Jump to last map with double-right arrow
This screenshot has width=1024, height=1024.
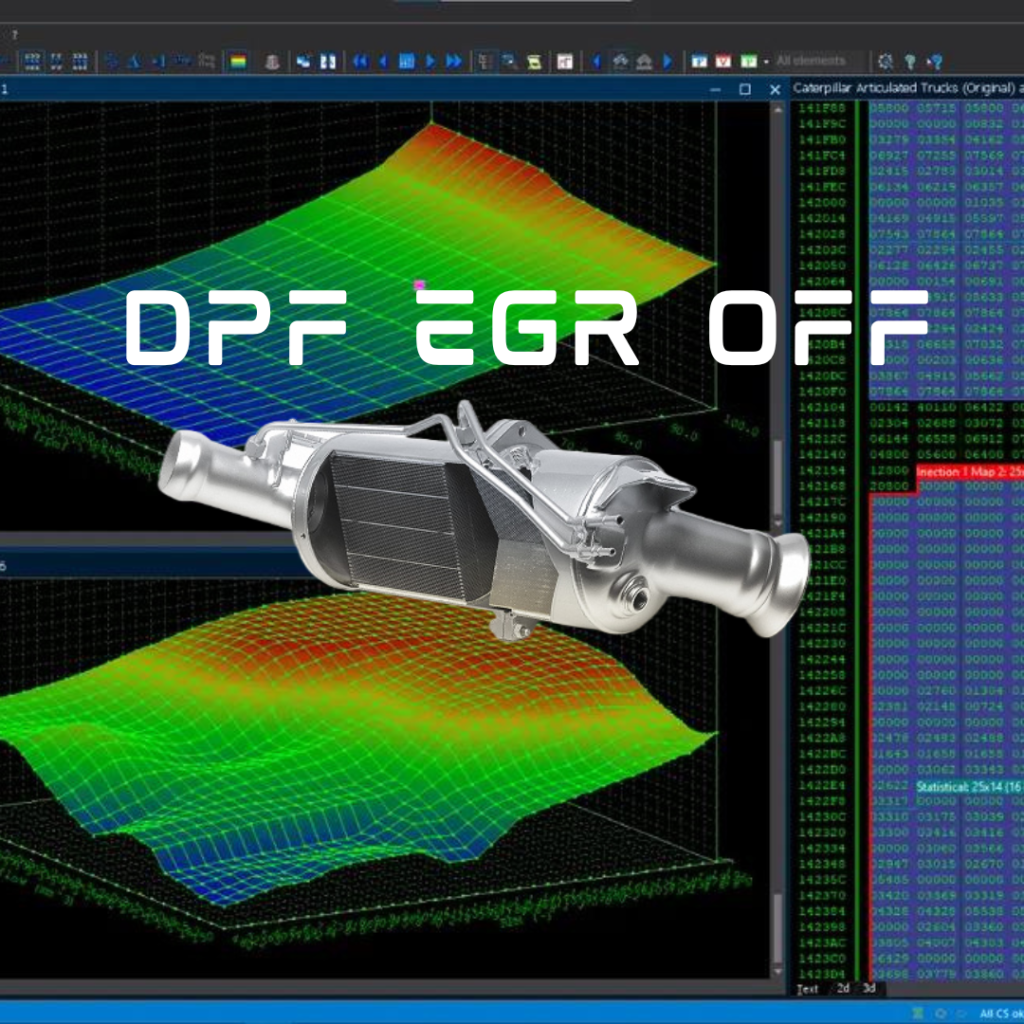tap(453, 61)
